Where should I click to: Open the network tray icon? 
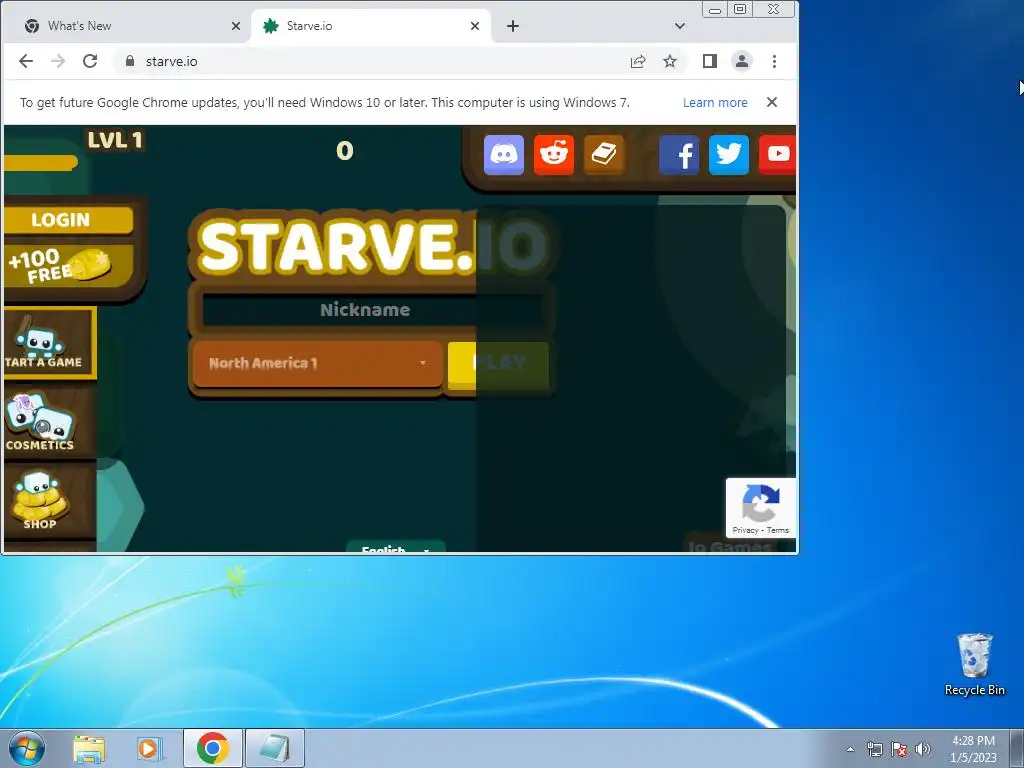click(874, 749)
